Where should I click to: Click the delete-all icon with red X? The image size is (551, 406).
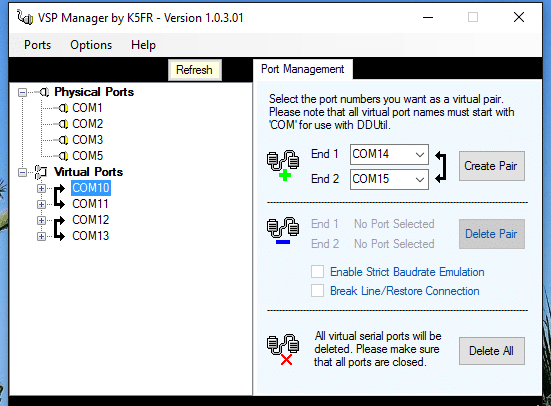tap(283, 349)
